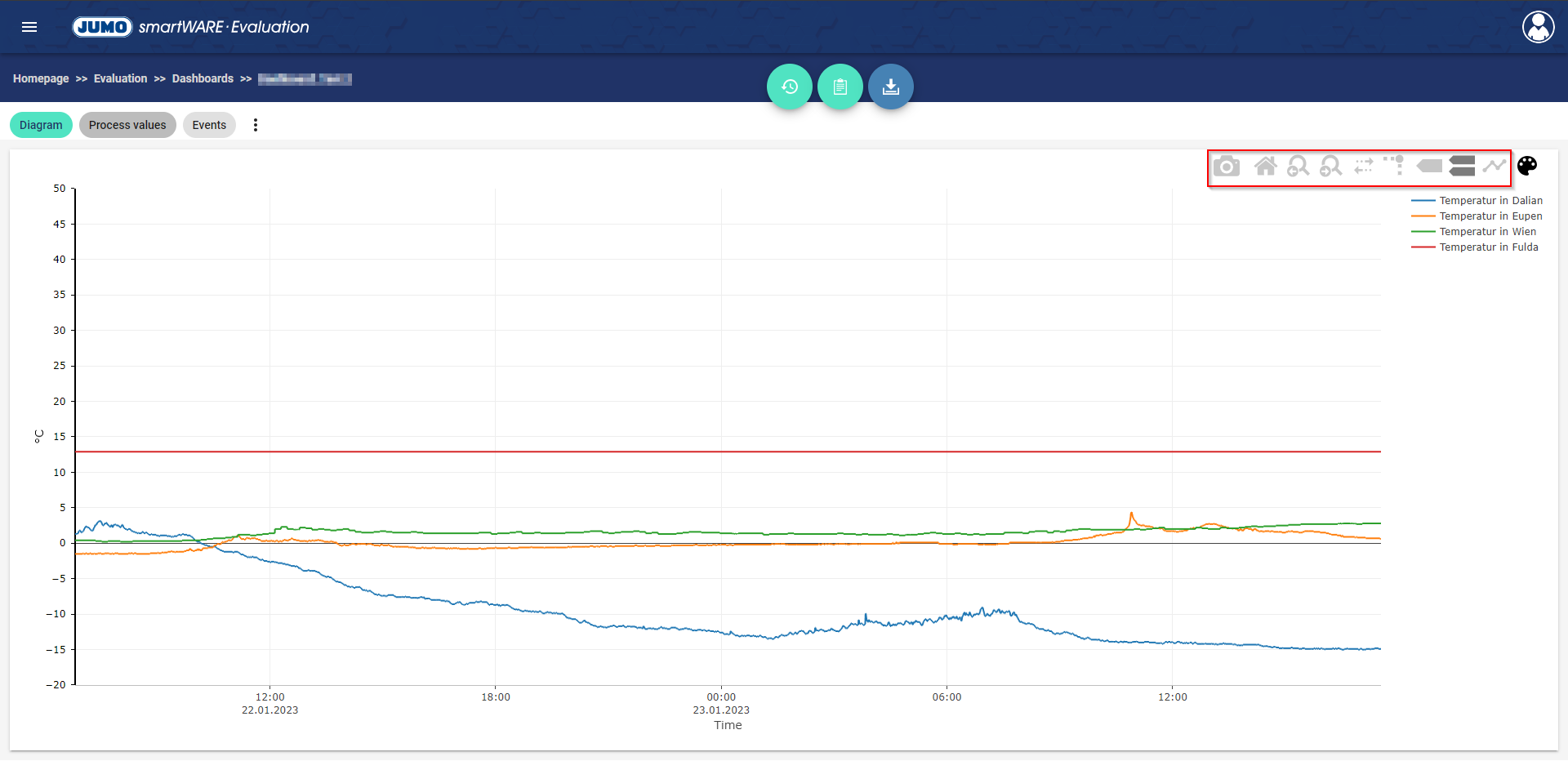Image resolution: width=1568 pixels, height=761 pixels.
Task: Switch to the Process values tab
Action: coord(127,125)
